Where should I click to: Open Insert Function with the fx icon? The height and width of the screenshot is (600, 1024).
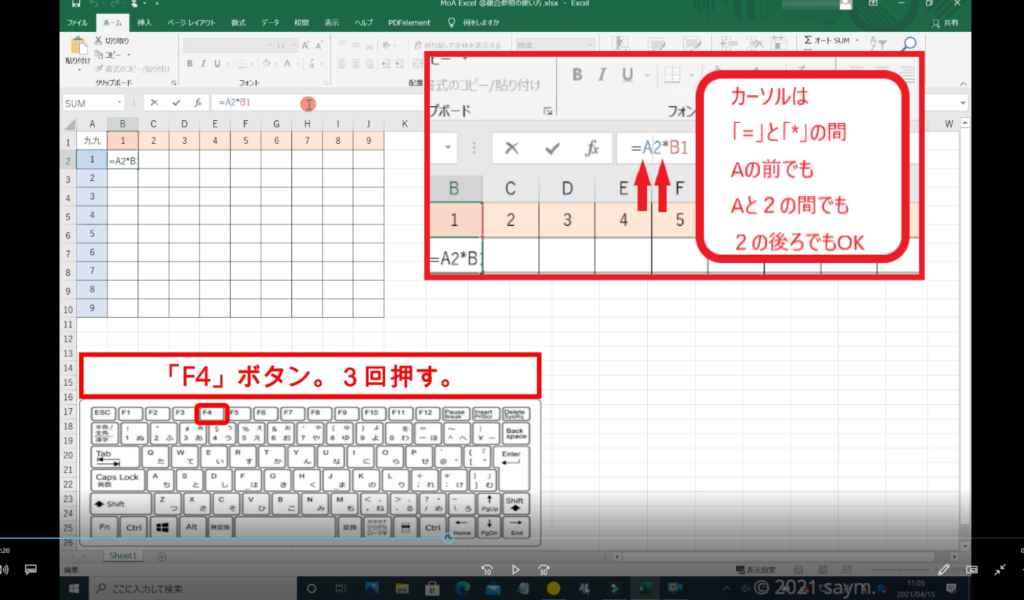pos(198,103)
